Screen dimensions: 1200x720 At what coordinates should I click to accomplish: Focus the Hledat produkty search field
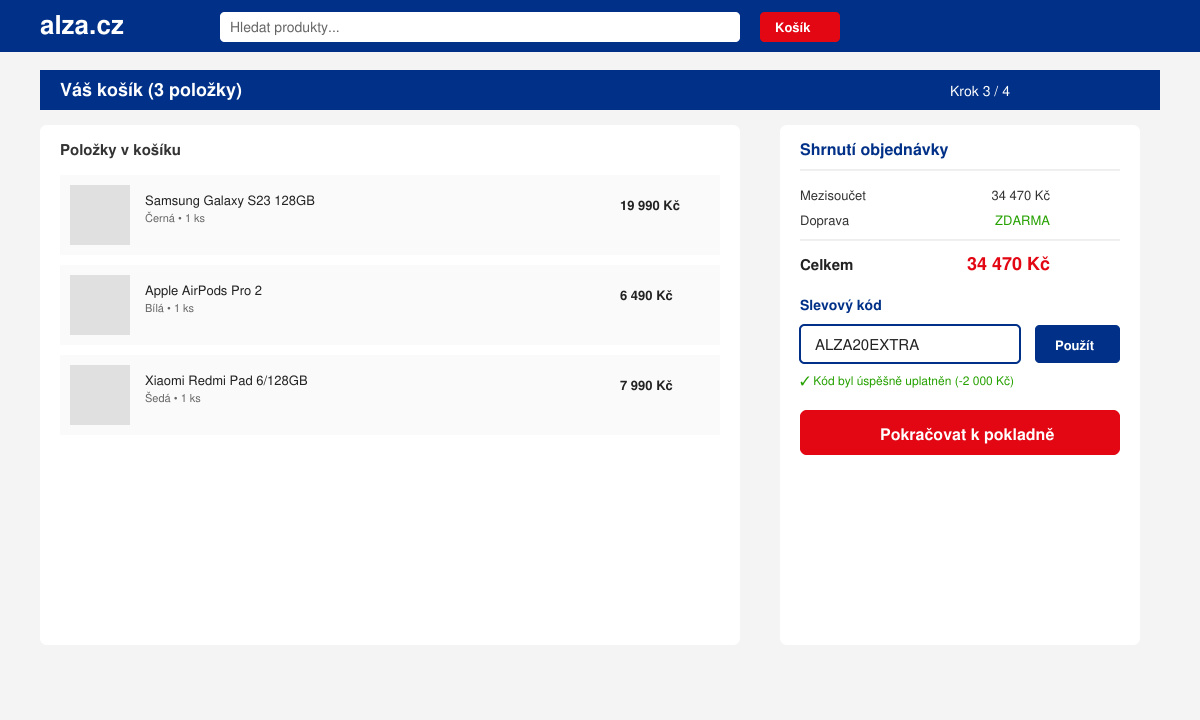coord(480,27)
